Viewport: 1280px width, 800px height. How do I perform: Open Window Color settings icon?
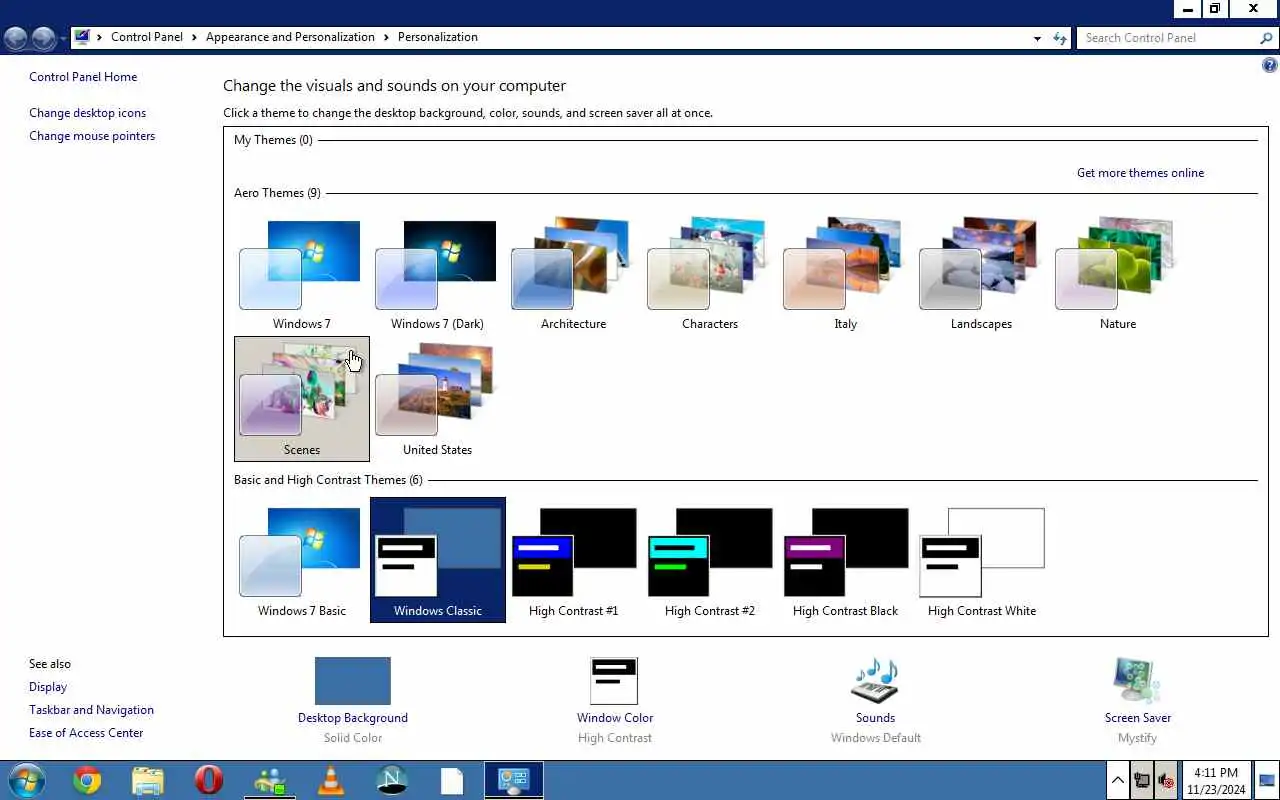click(x=614, y=681)
